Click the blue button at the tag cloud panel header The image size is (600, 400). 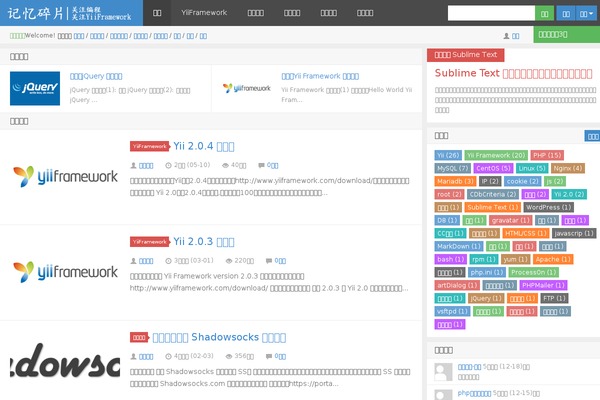coord(592,136)
